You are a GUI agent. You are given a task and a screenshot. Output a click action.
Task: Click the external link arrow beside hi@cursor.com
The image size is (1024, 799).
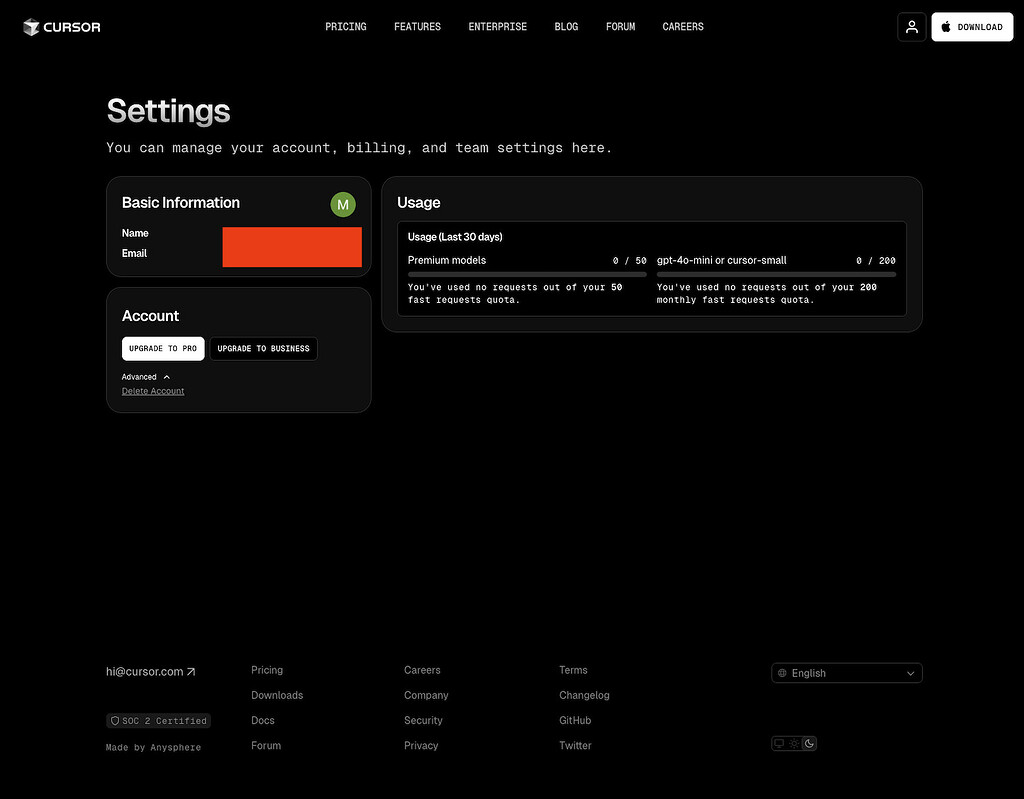point(190,671)
